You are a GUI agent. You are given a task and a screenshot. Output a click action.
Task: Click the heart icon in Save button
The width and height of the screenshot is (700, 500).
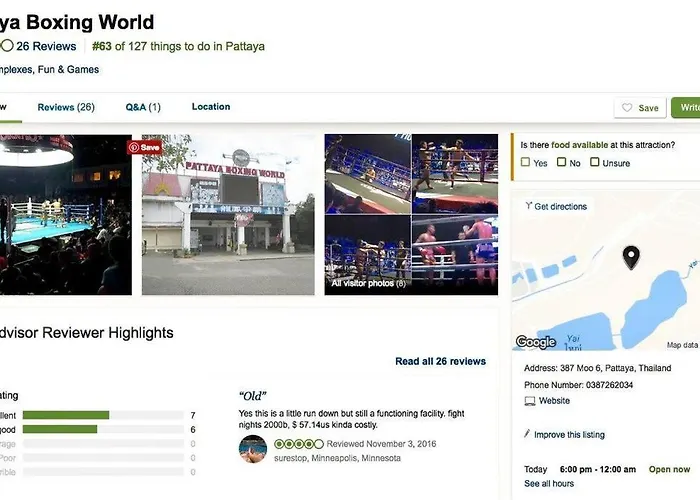(x=627, y=108)
